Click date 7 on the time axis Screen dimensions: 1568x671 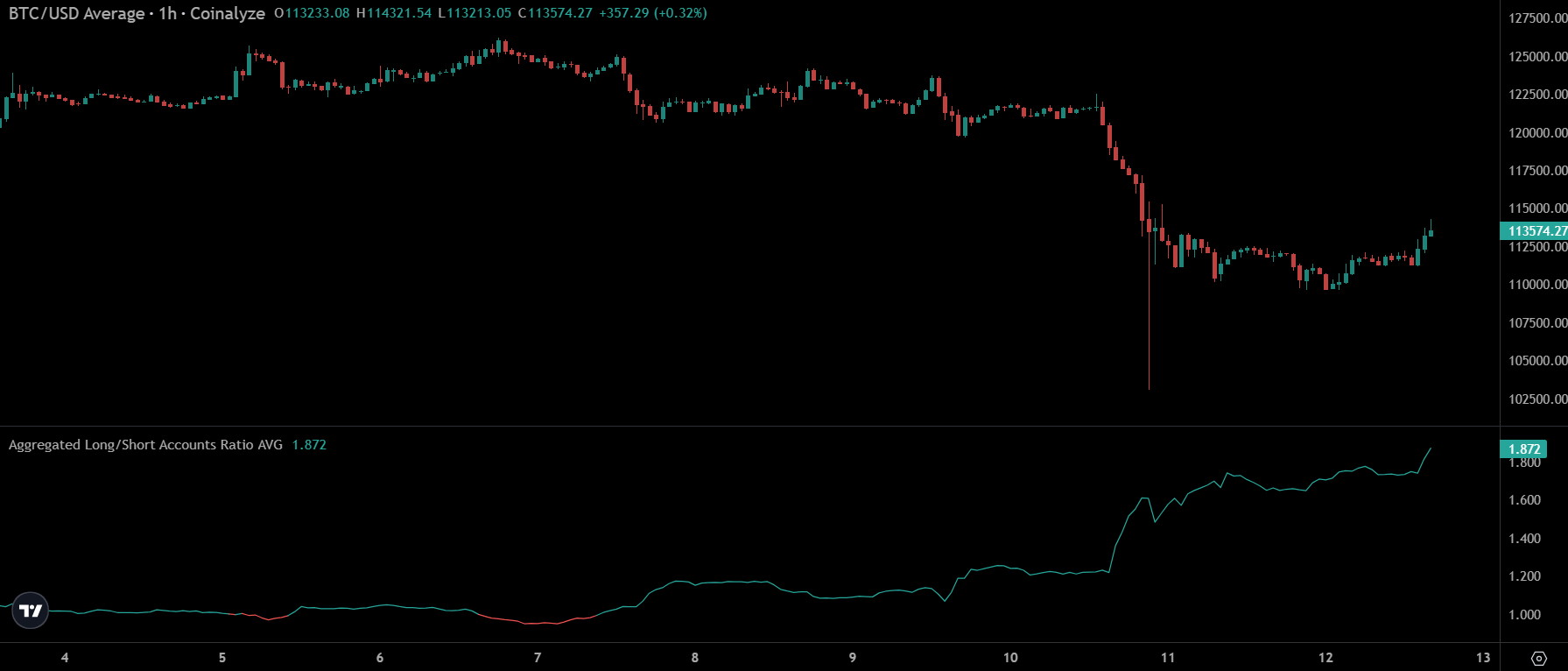point(538,657)
